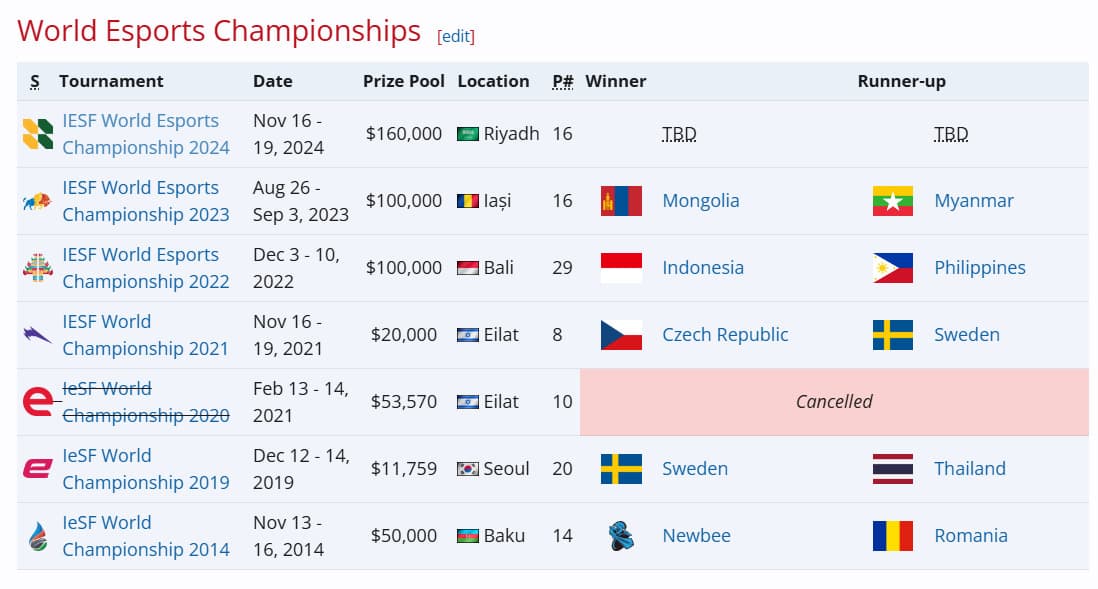Open the Thailand runner-up link
This screenshot has width=1098, height=589.
pos(969,468)
